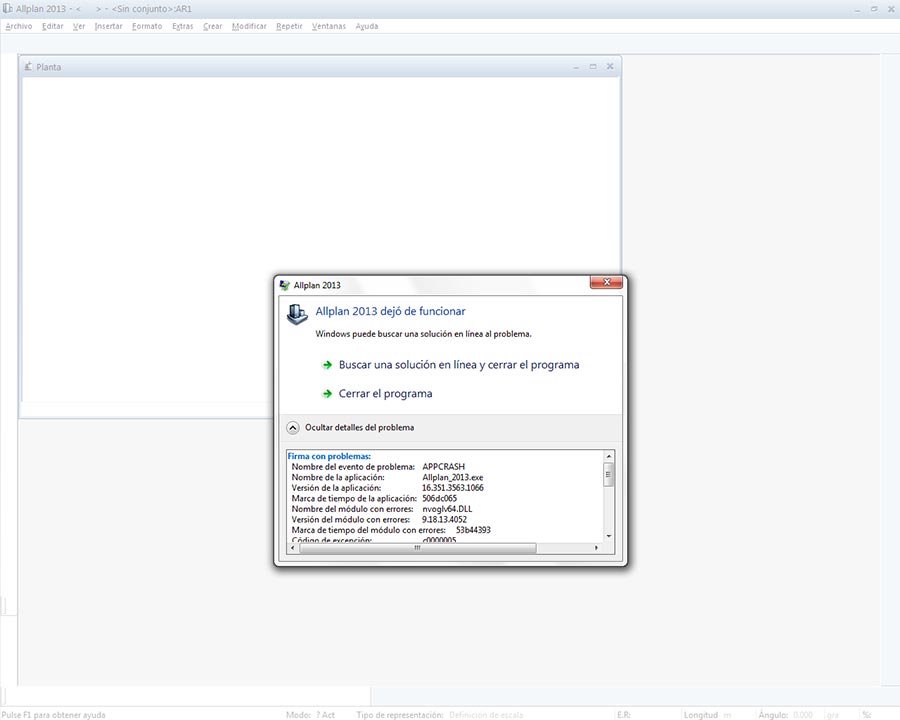900x720 pixels.
Task: Open the Ventanas menu
Action: 329,26
